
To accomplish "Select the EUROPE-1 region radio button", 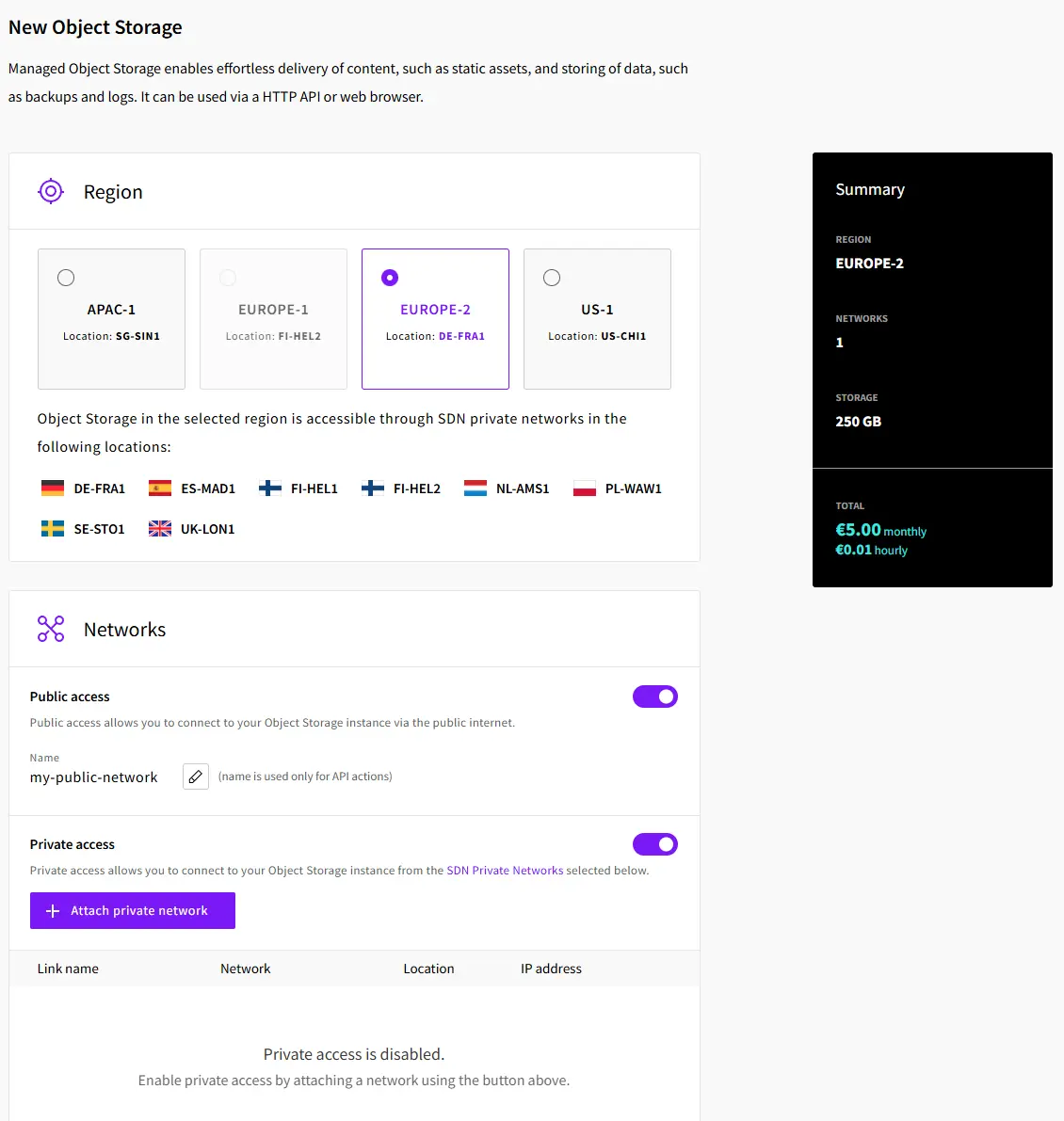I will click(228, 278).
